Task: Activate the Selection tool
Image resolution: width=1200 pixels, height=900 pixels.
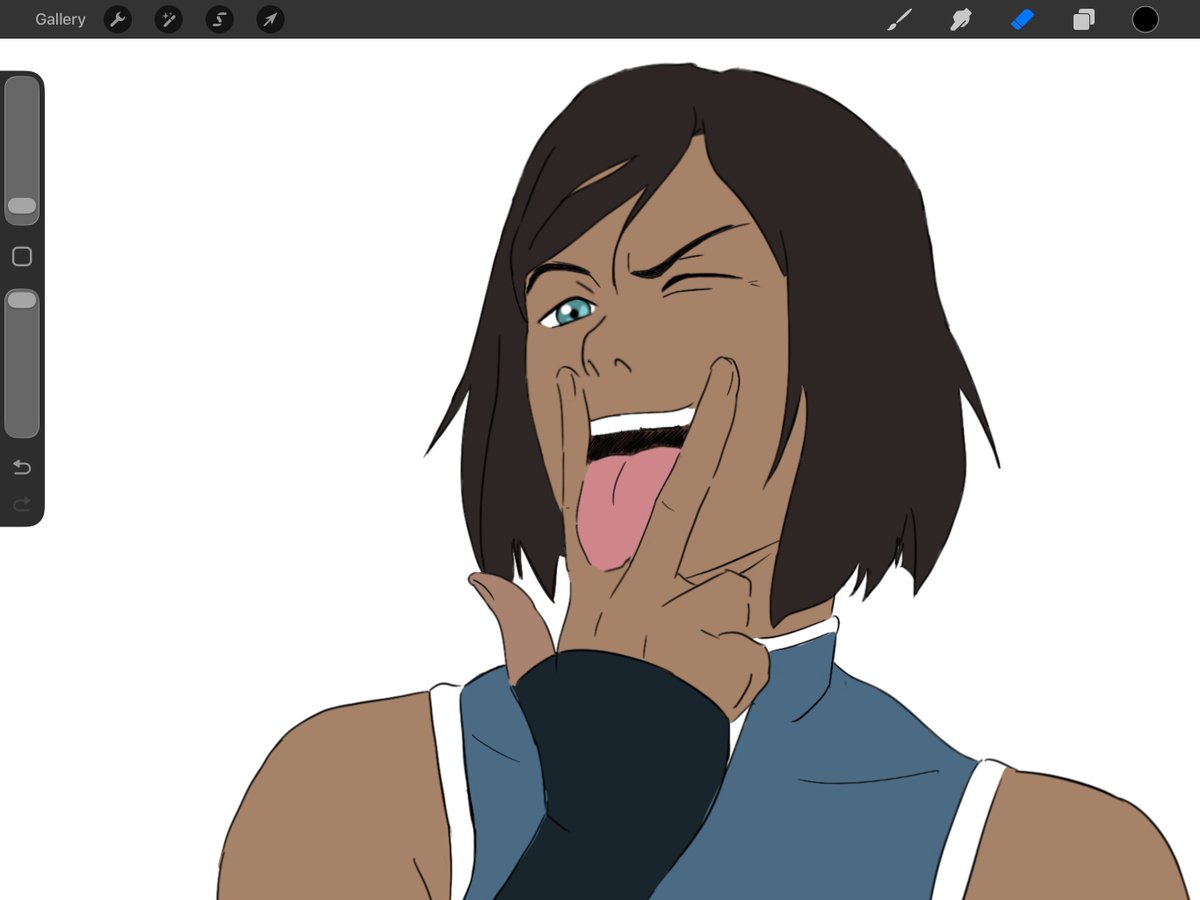Action: click(219, 19)
